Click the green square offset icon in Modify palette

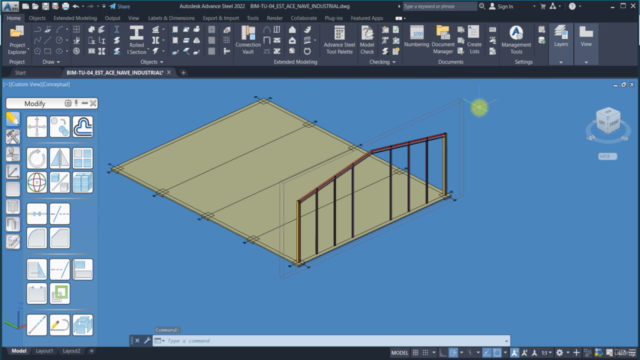coord(60,293)
